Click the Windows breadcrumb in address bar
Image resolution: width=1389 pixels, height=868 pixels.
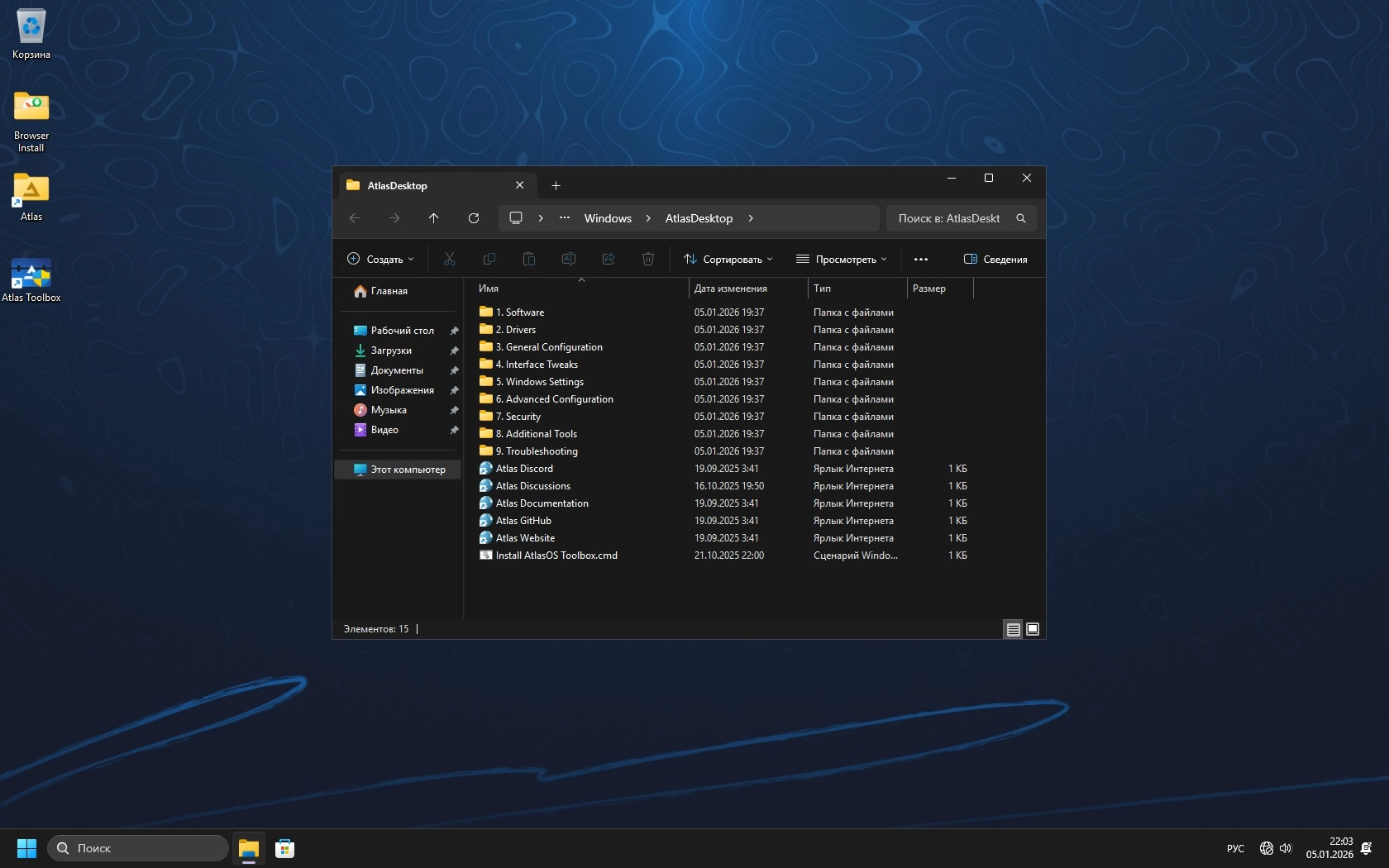click(608, 218)
